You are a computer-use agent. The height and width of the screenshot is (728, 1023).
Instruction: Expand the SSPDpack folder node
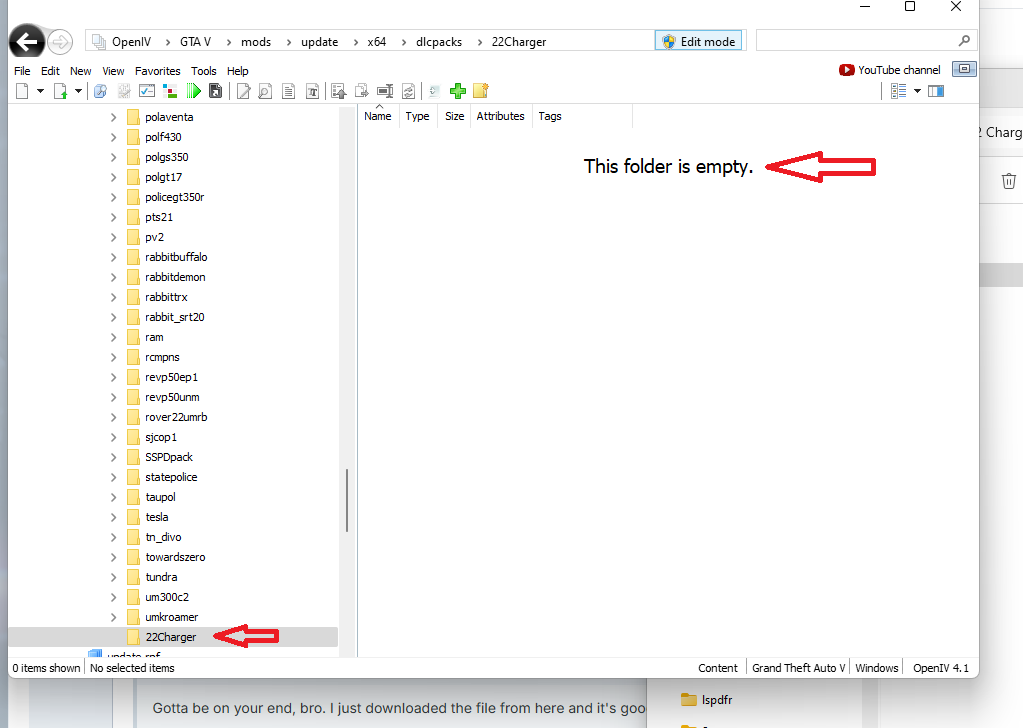point(114,457)
